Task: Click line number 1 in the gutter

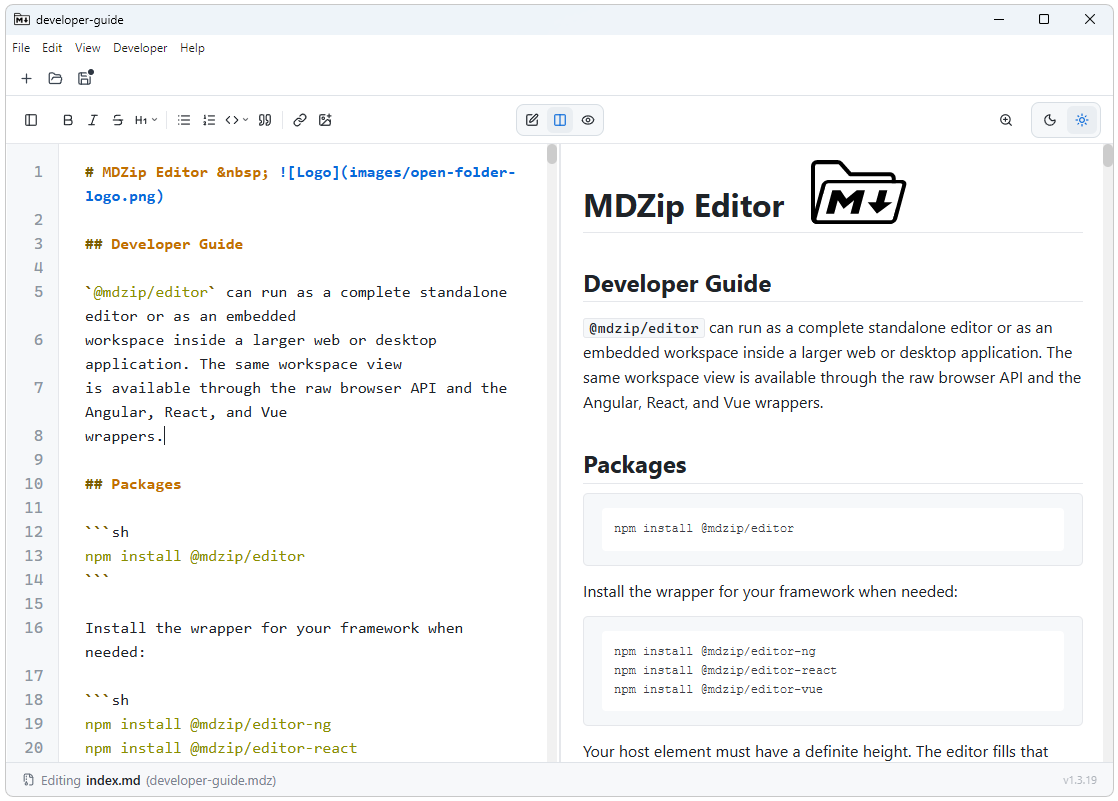Action: tap(38, 172)
